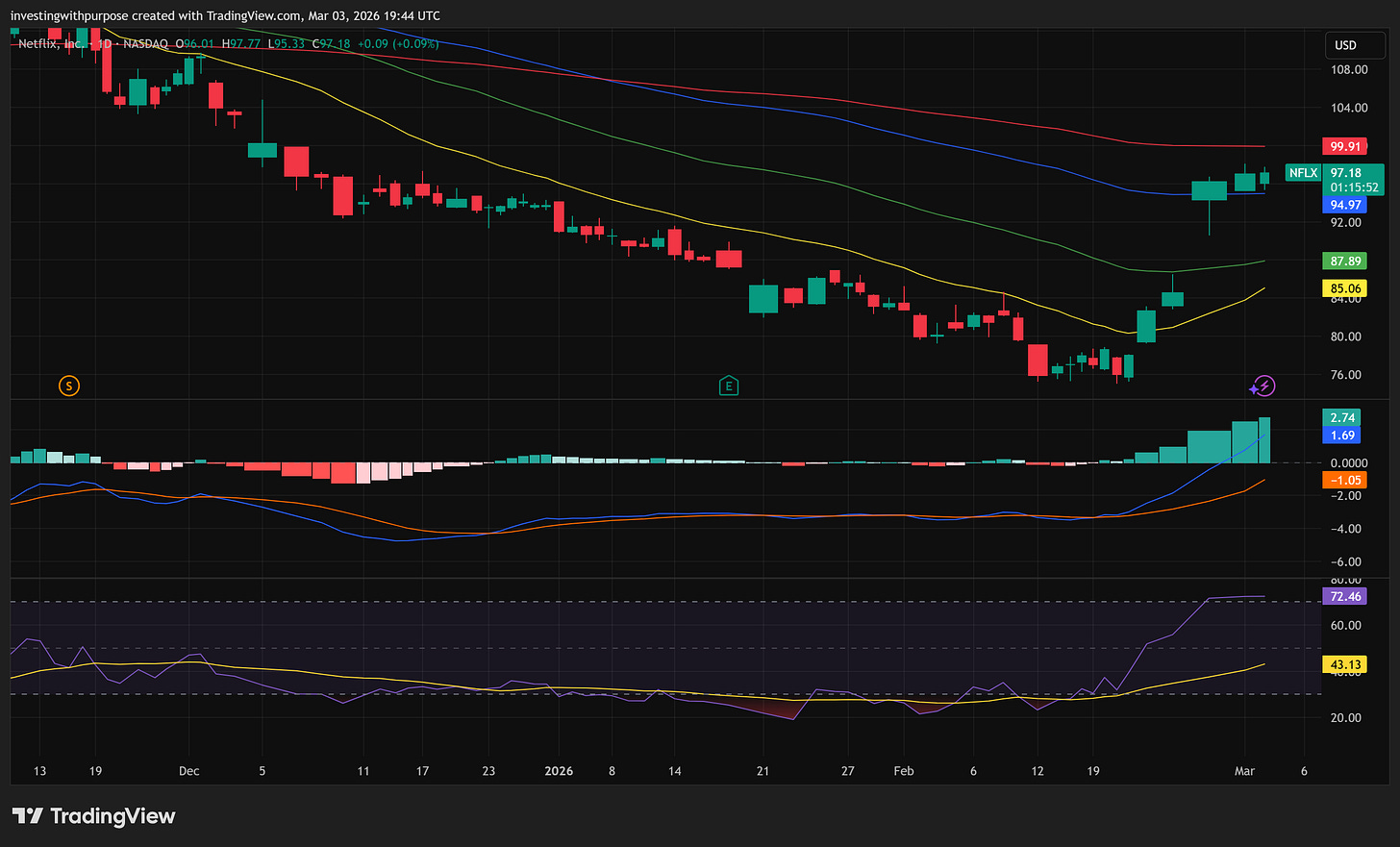Click the 27 date on time axis
1400x847 pixels.
point(847,771)
